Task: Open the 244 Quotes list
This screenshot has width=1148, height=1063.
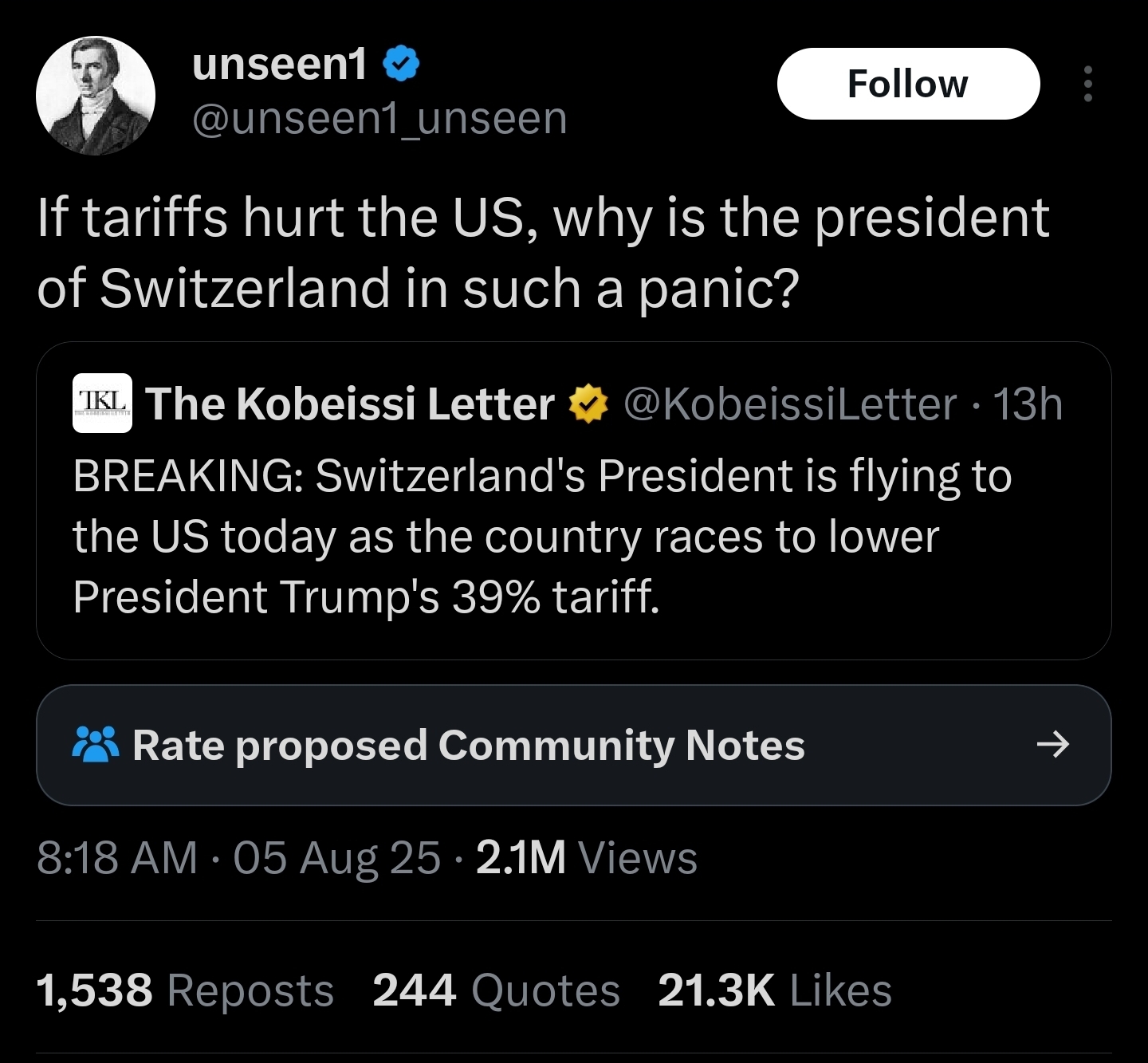Action: 496,990
